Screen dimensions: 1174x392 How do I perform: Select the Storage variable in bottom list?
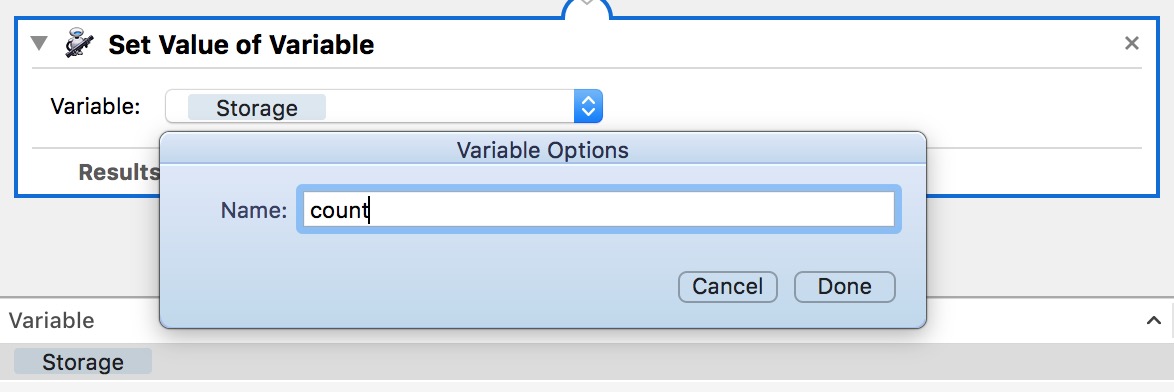[83, 362]
